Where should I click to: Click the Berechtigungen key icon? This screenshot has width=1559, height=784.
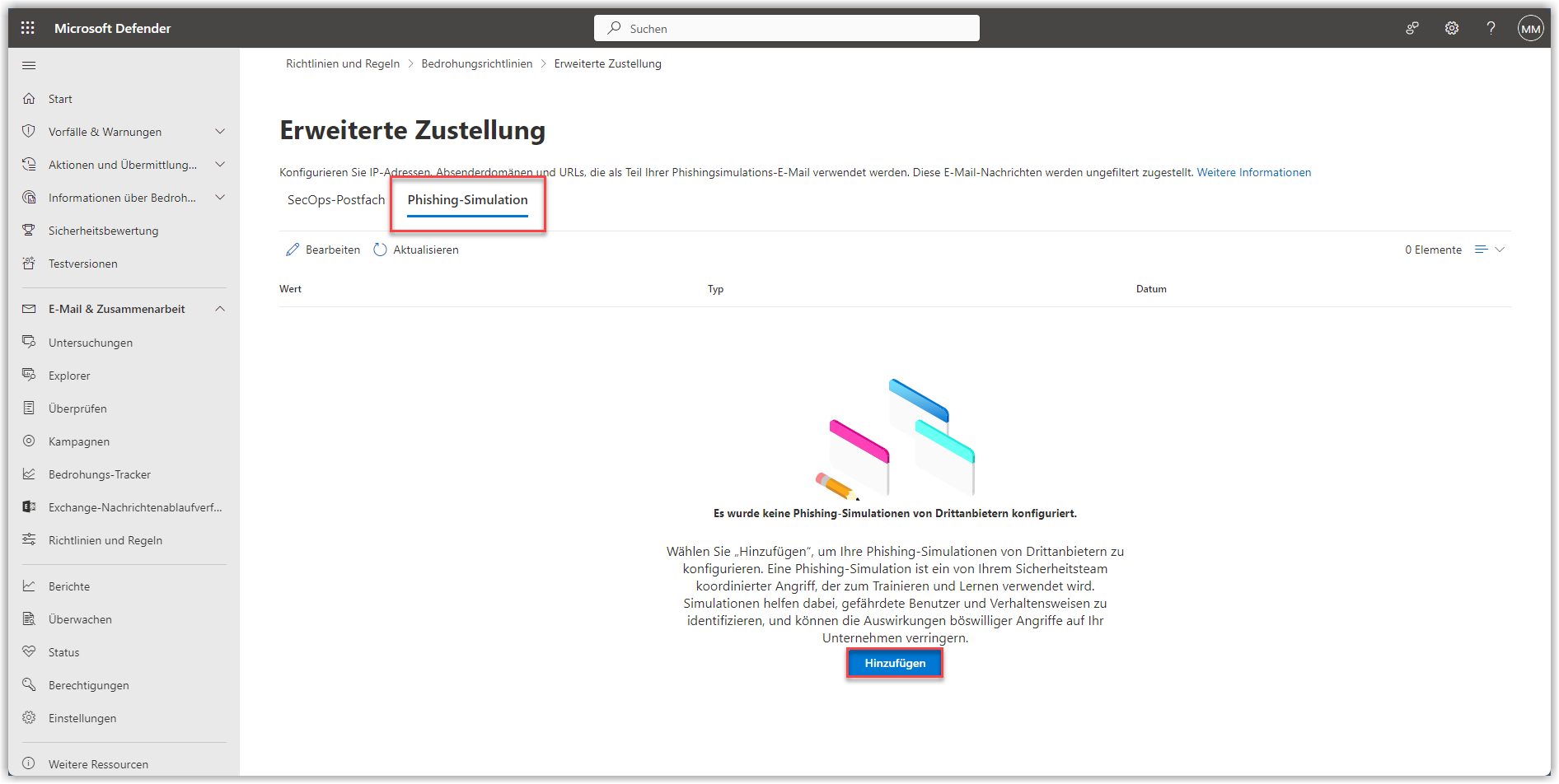point(29,684)
